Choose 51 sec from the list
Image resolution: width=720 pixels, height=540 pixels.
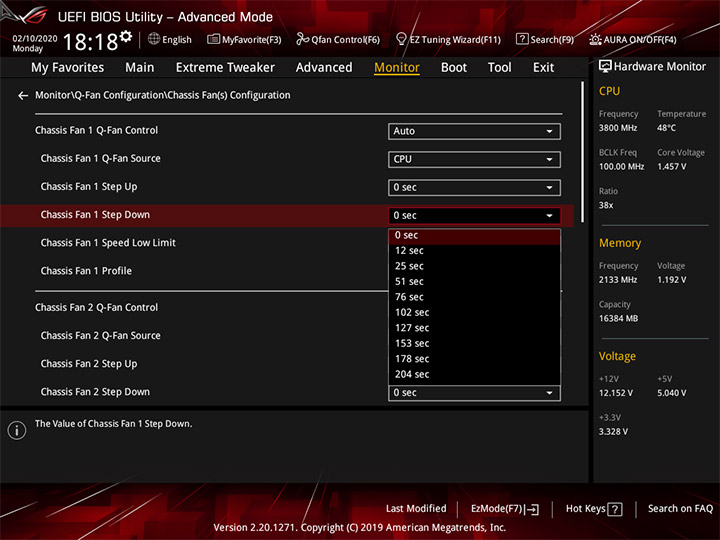(x=474, y=281)
